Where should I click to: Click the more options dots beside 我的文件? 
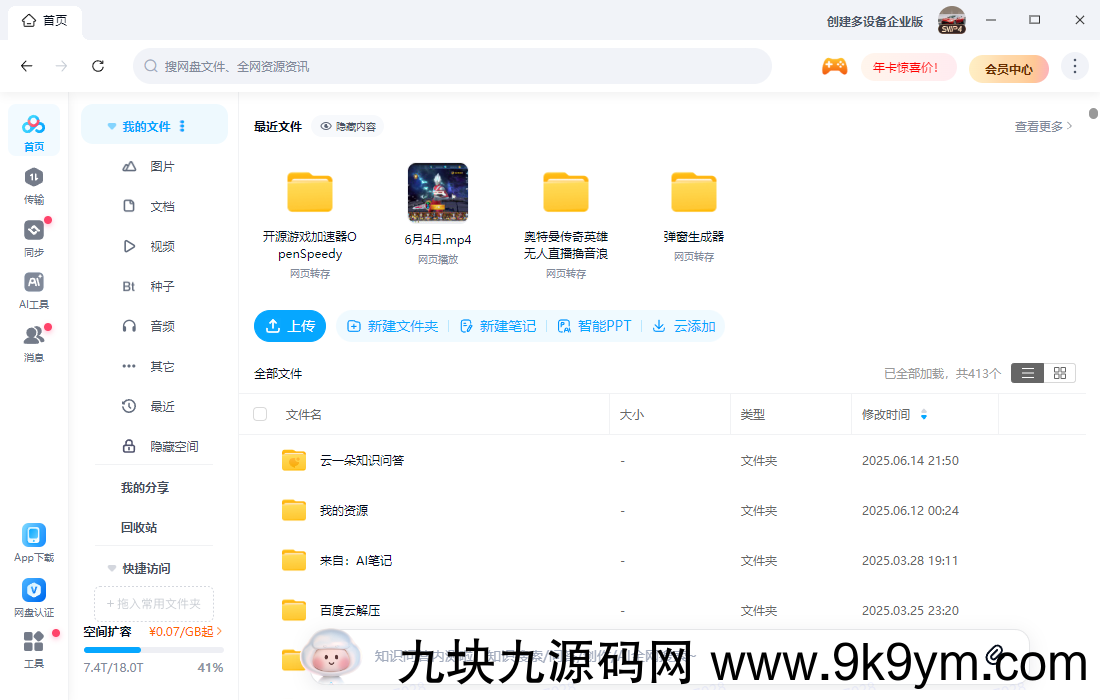(x=182, y=126)
